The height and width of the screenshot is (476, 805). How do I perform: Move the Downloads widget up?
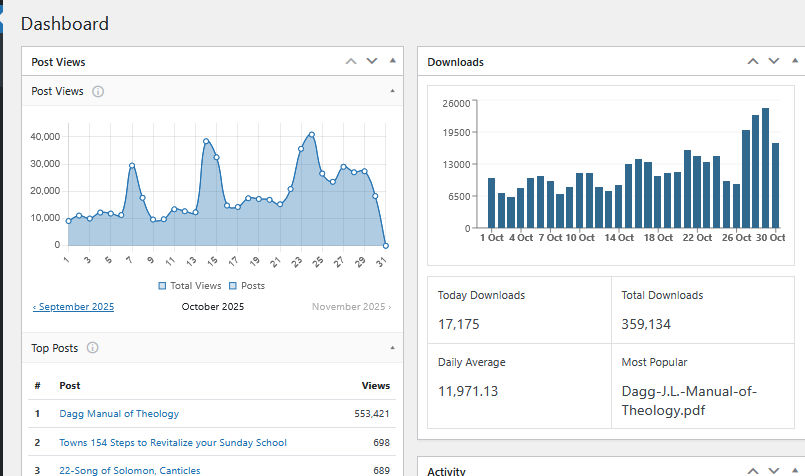752,61
